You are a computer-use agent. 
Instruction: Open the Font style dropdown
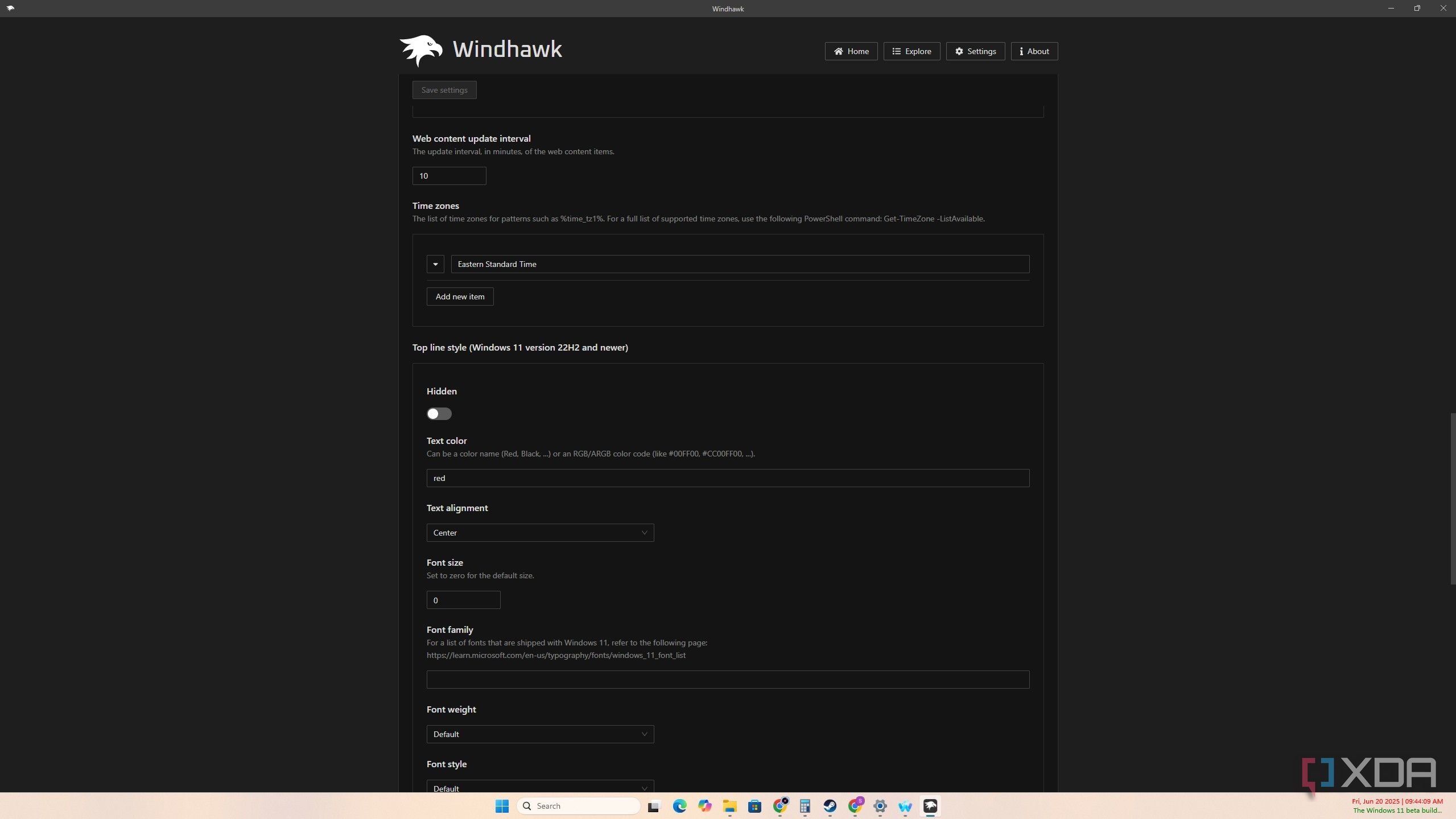[540, 787]
